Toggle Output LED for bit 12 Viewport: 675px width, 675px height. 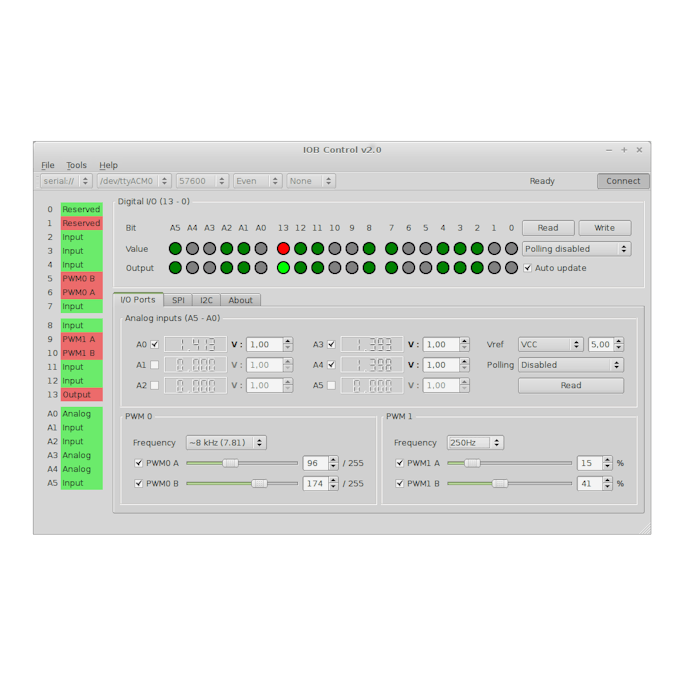pos(300,268)
